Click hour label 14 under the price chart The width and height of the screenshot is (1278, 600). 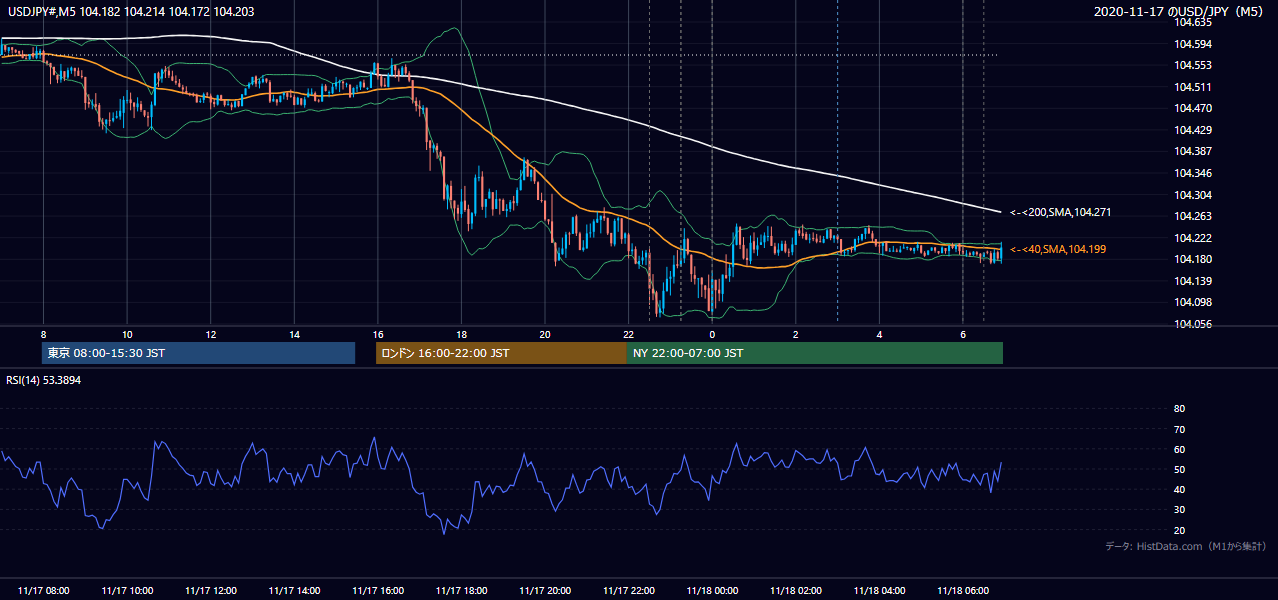(x=294, y=334)
